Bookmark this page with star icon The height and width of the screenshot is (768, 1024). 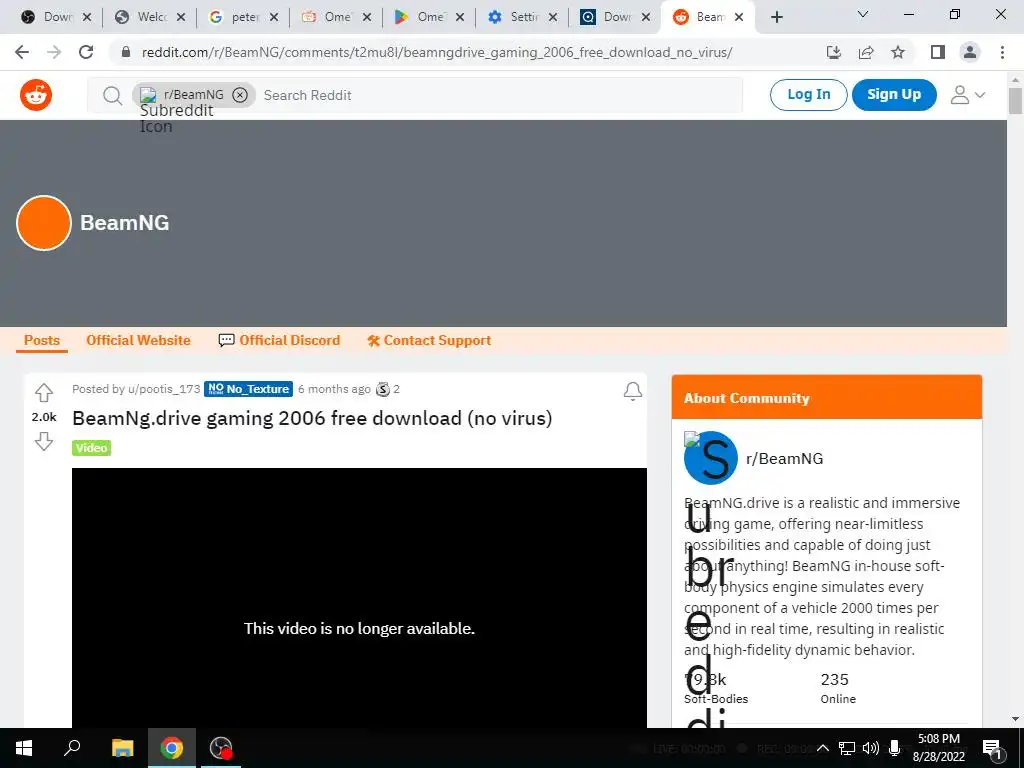point(898,52)
